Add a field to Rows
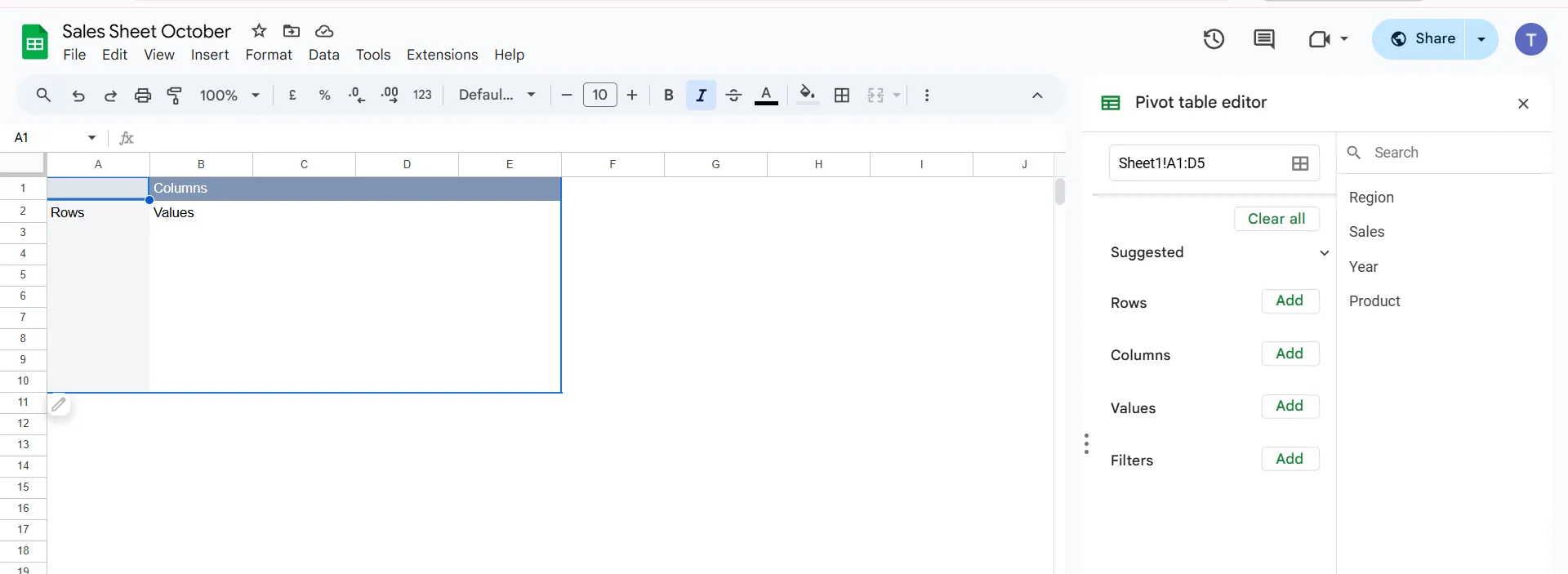 coord(1290,300)
